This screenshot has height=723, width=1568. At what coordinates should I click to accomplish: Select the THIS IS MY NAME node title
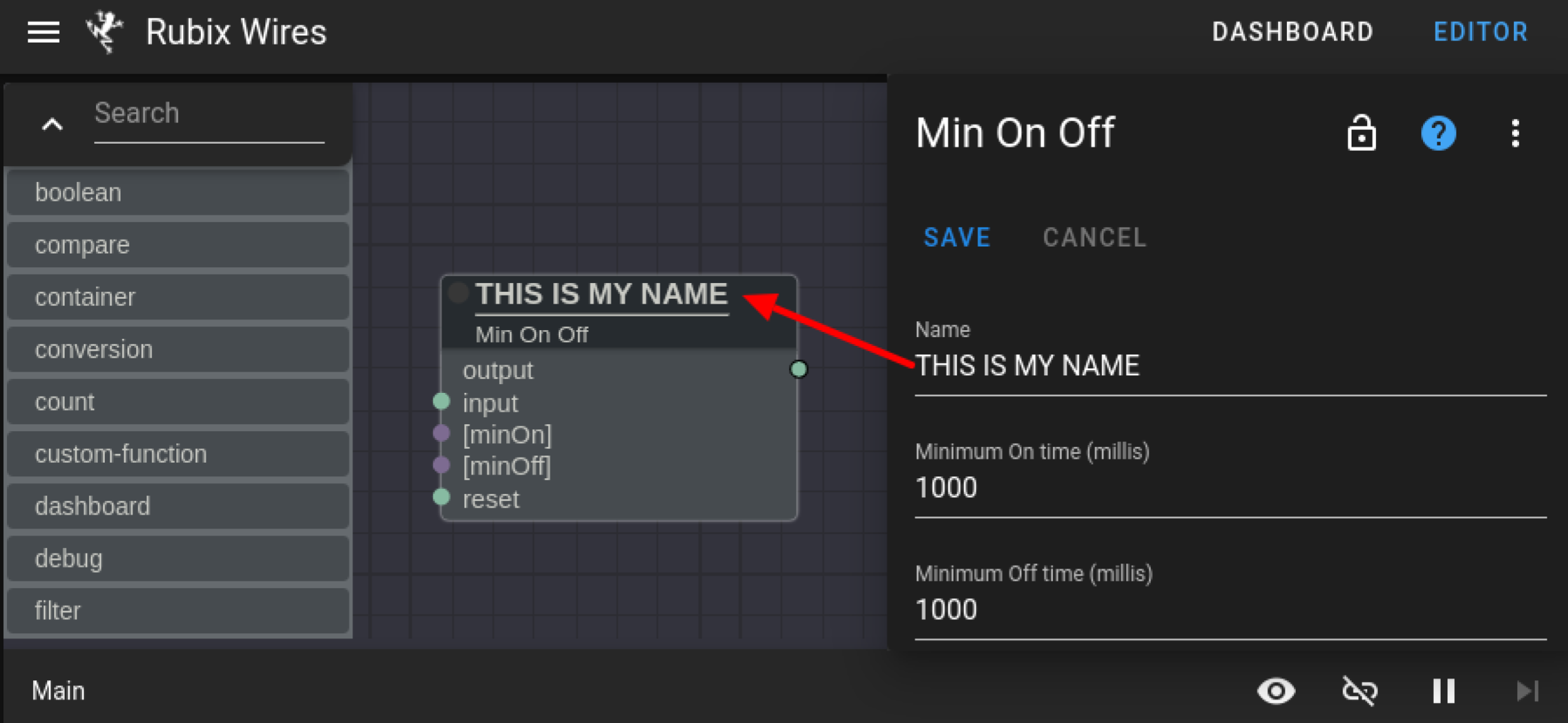point(601,294)
